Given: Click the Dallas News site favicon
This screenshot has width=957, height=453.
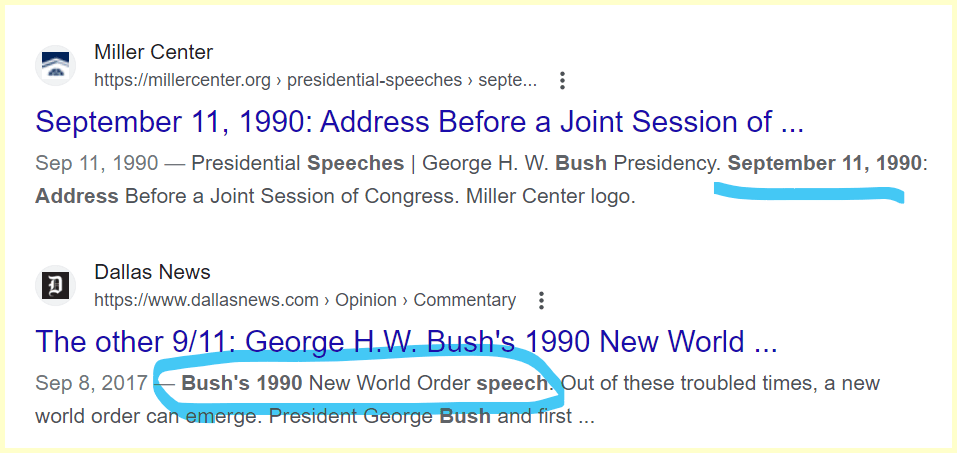Looking at the screenshot, I should [56, 286].
